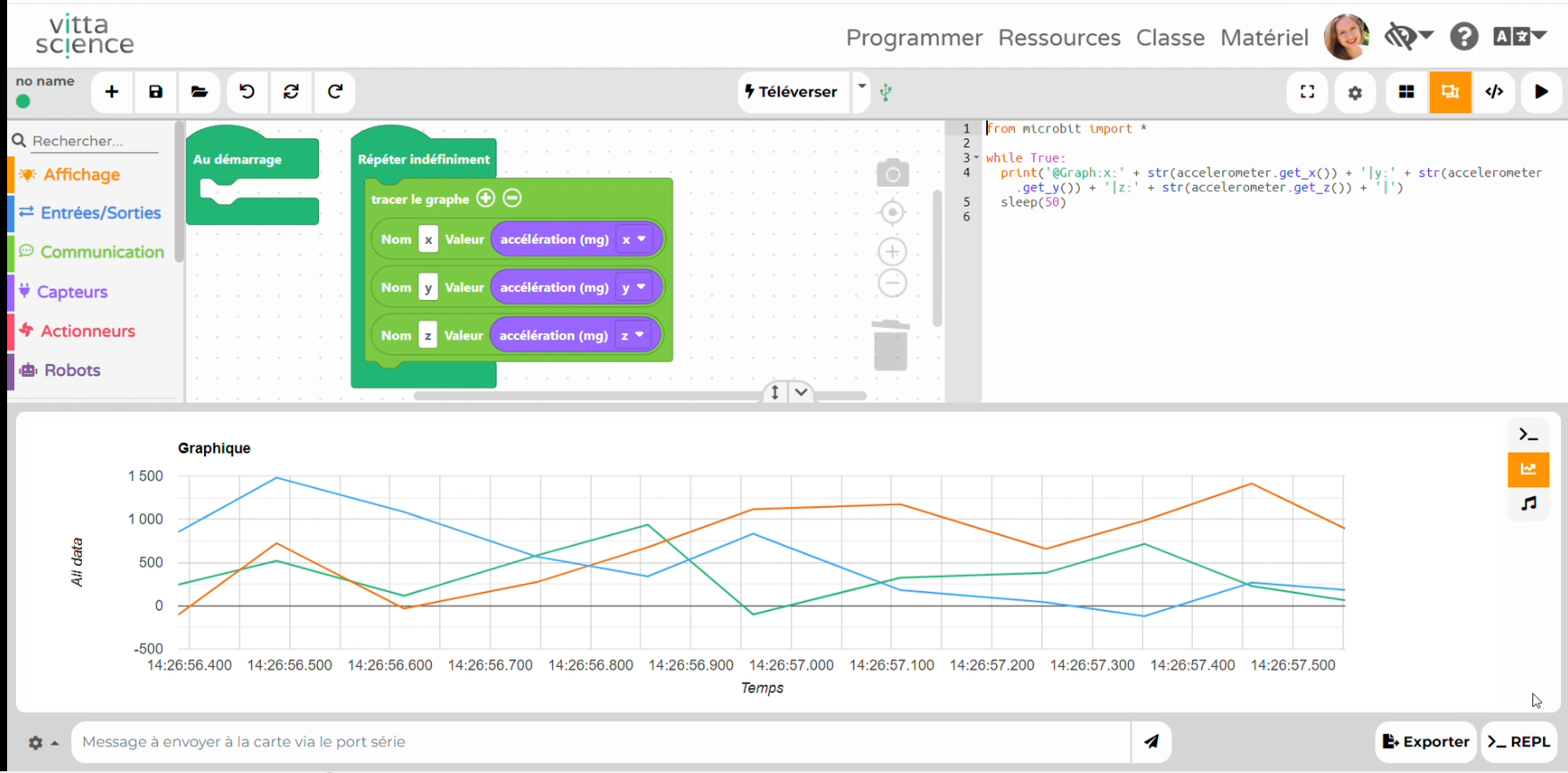
Task: Create a new project with plus icon
Action: [111, 92]
